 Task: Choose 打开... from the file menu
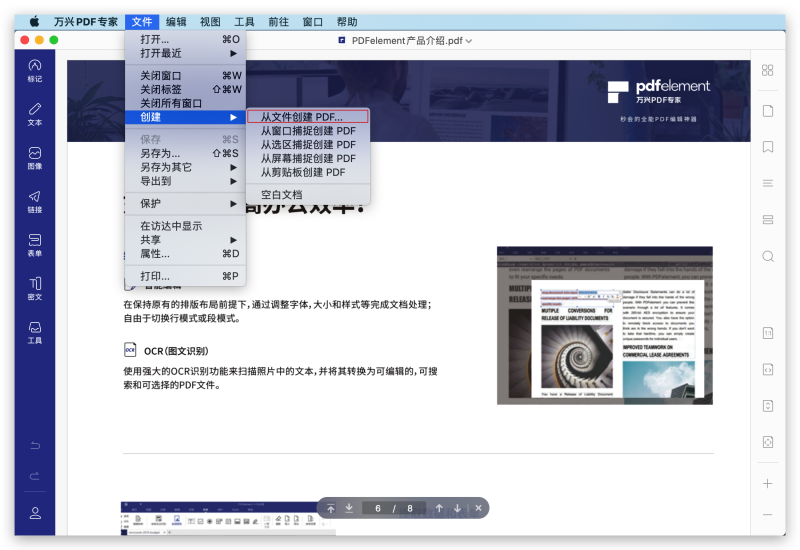(185, 39)
